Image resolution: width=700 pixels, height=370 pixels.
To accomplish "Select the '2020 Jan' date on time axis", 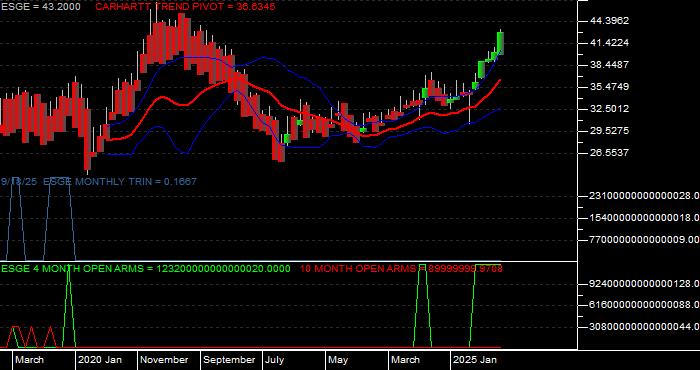I will click(100, 360).
